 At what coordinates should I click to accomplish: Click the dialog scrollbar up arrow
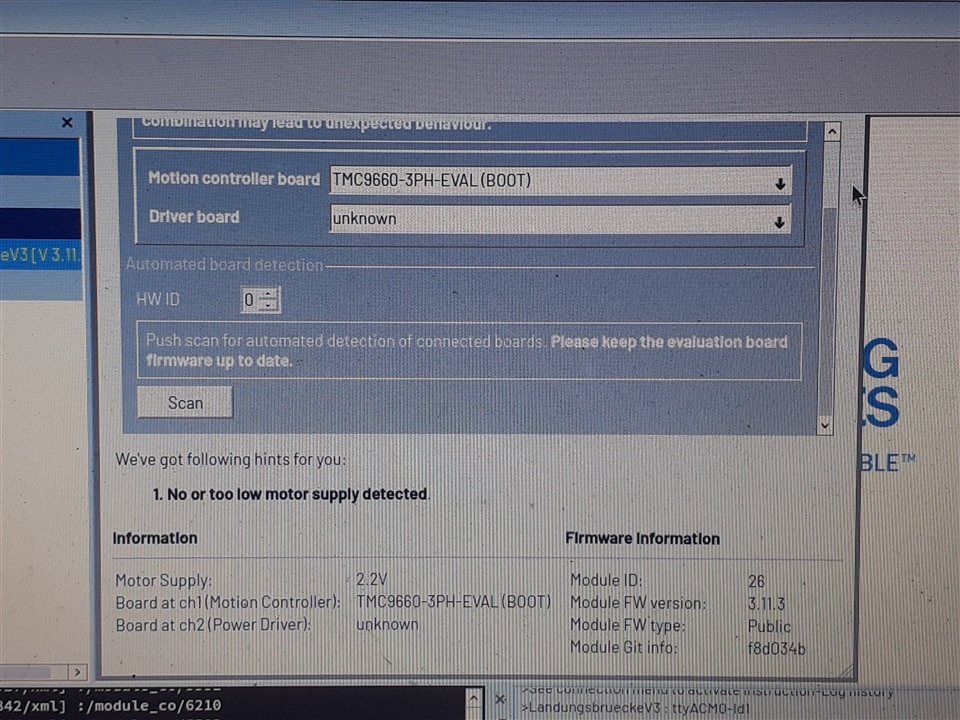coord(832,132)
